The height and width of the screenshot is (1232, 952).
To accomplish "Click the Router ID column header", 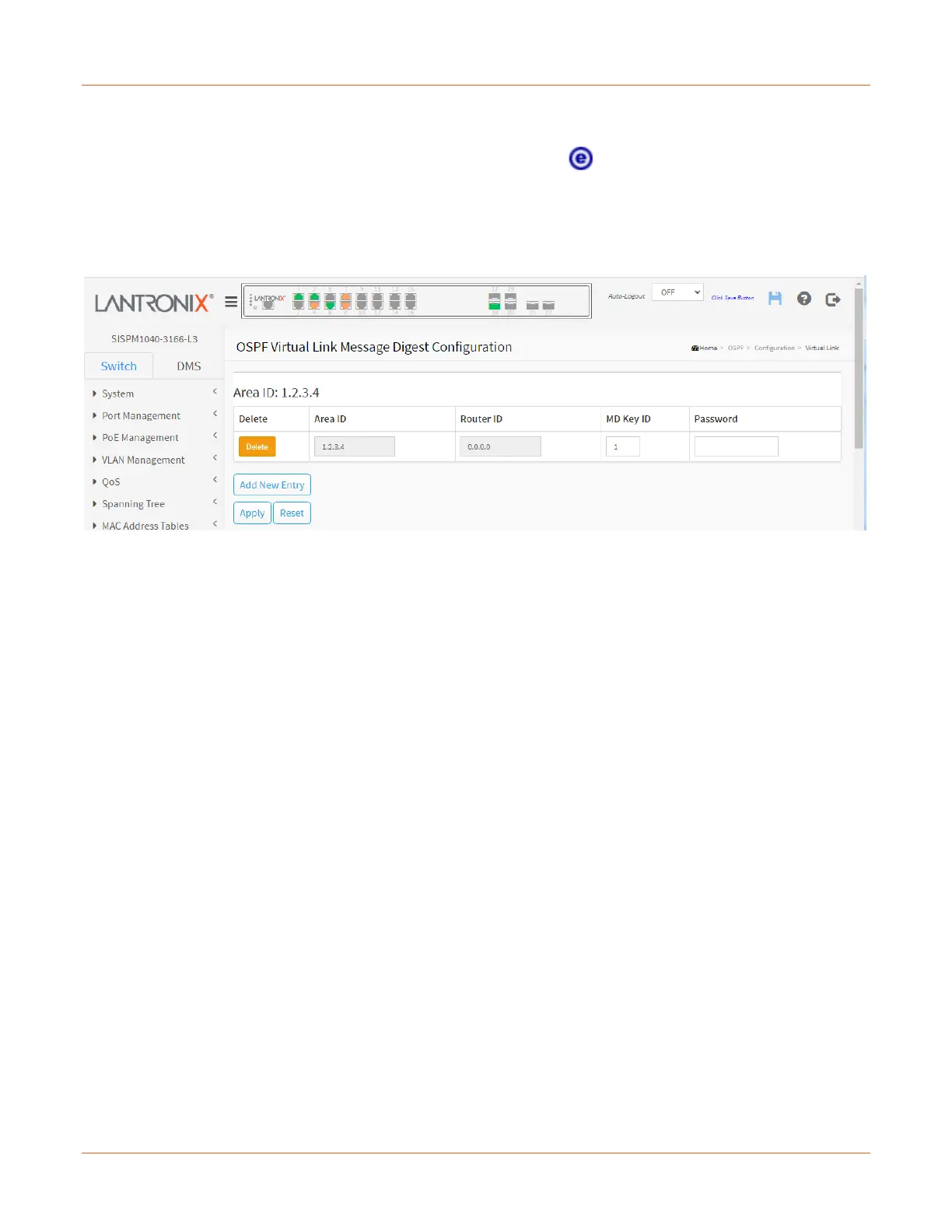I will coord(481,419).
